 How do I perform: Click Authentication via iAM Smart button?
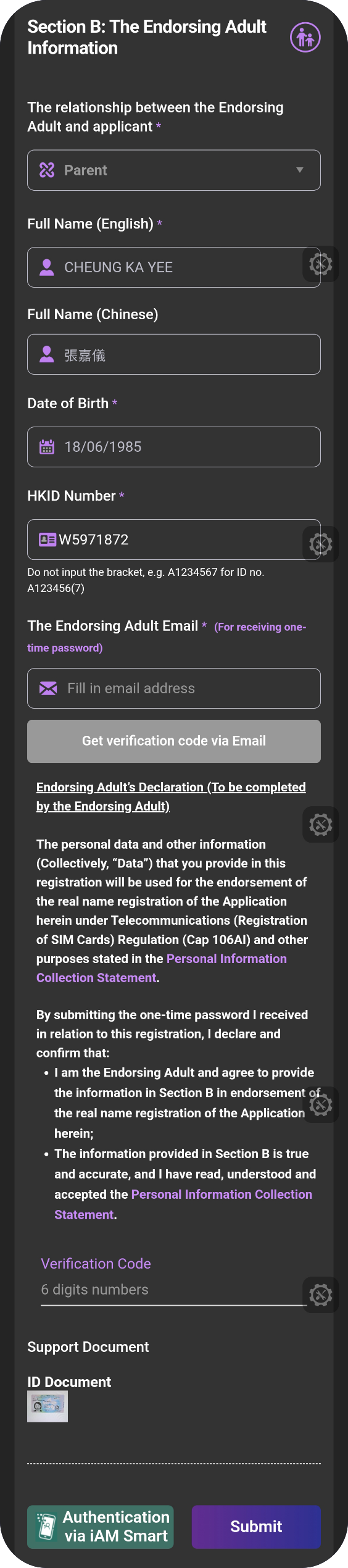click(101, 1527)
